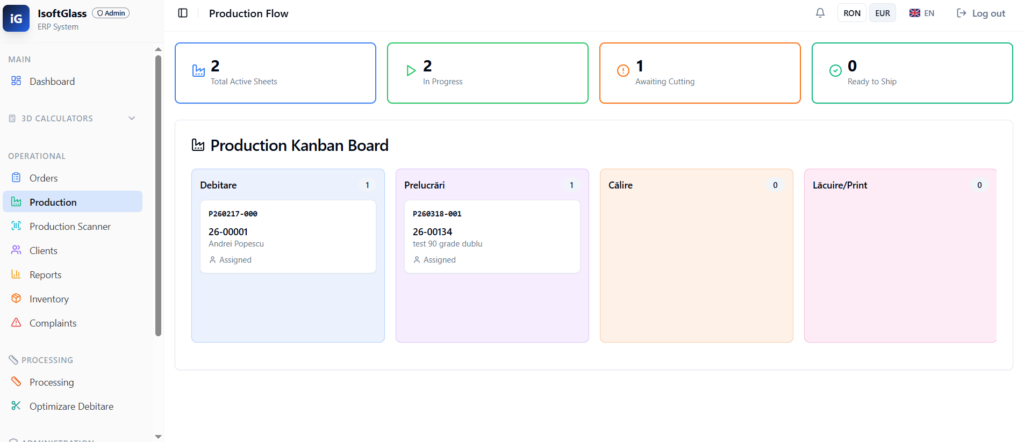Toggle the sidebar panel icon
Screen dimensions: 1024x442
tap(182, 13)
